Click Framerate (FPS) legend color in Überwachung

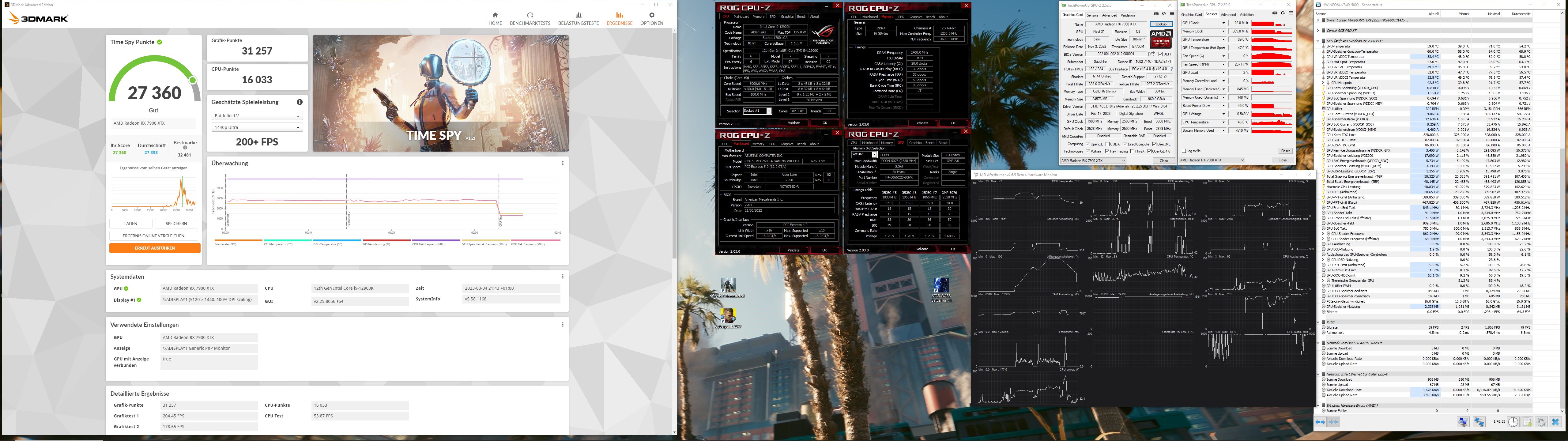(238, 240)
